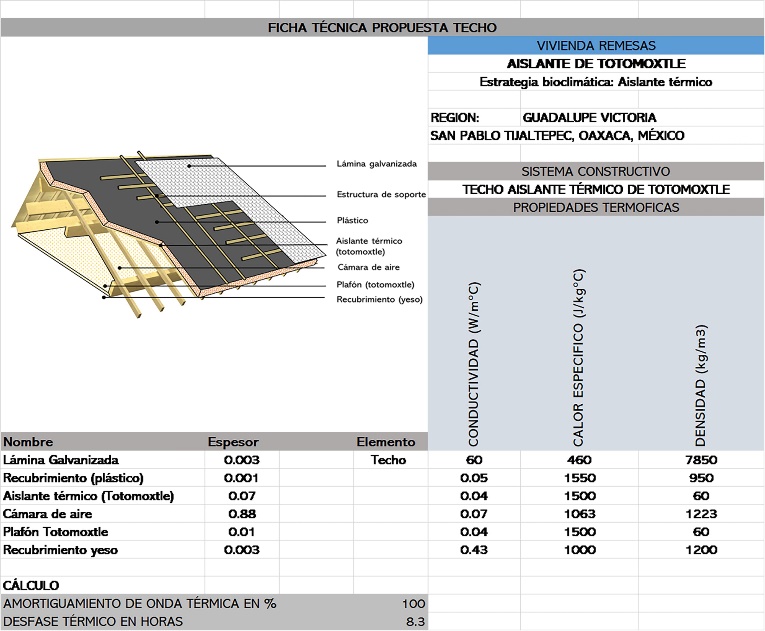Image resolution: width=765 pixels, height=631 pixels.
Task: Click the PROPIEDADES TERMOFICAS header cell
Action: pos(596,207)
